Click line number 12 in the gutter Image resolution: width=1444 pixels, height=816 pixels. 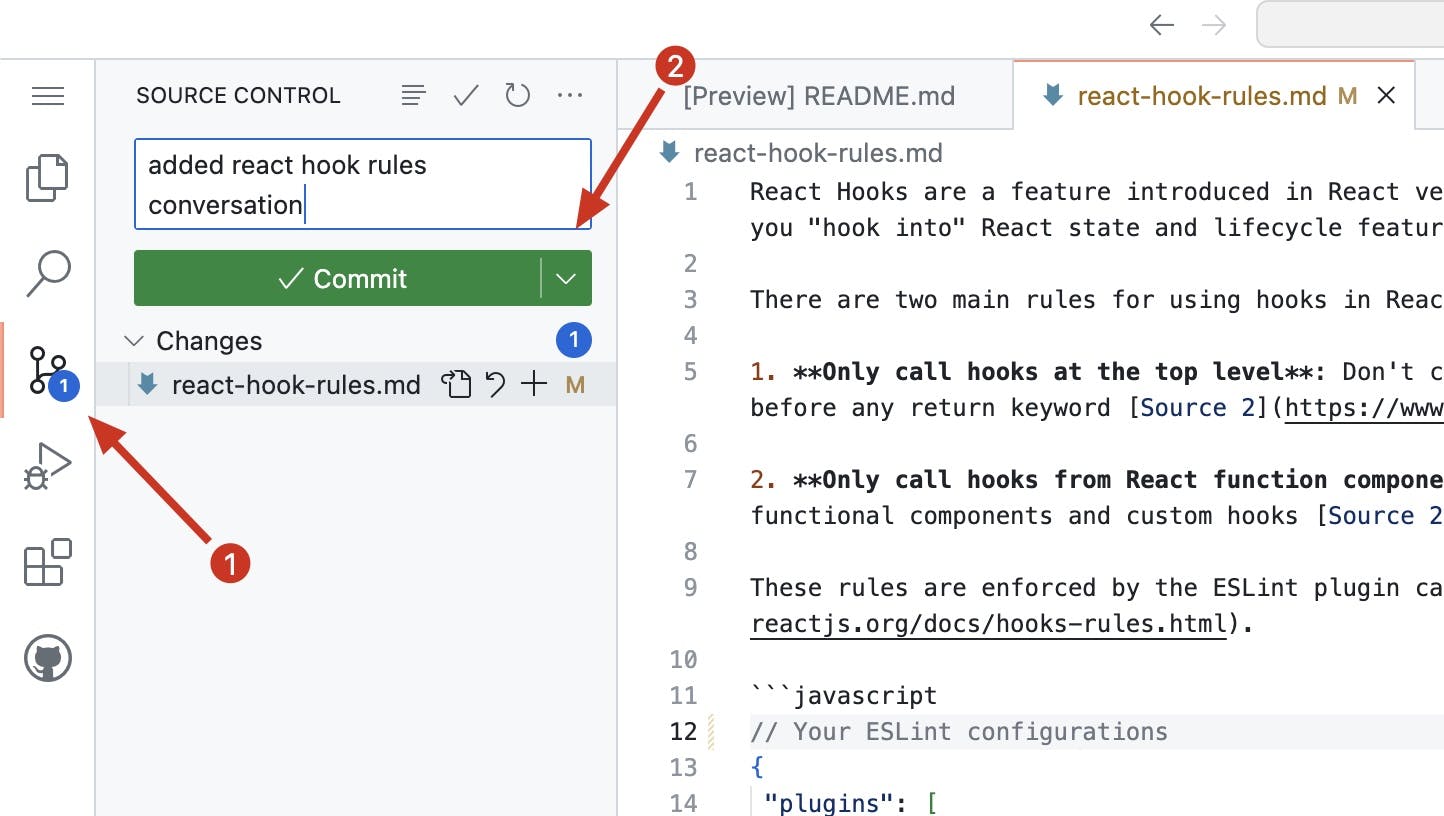(684, 732)
